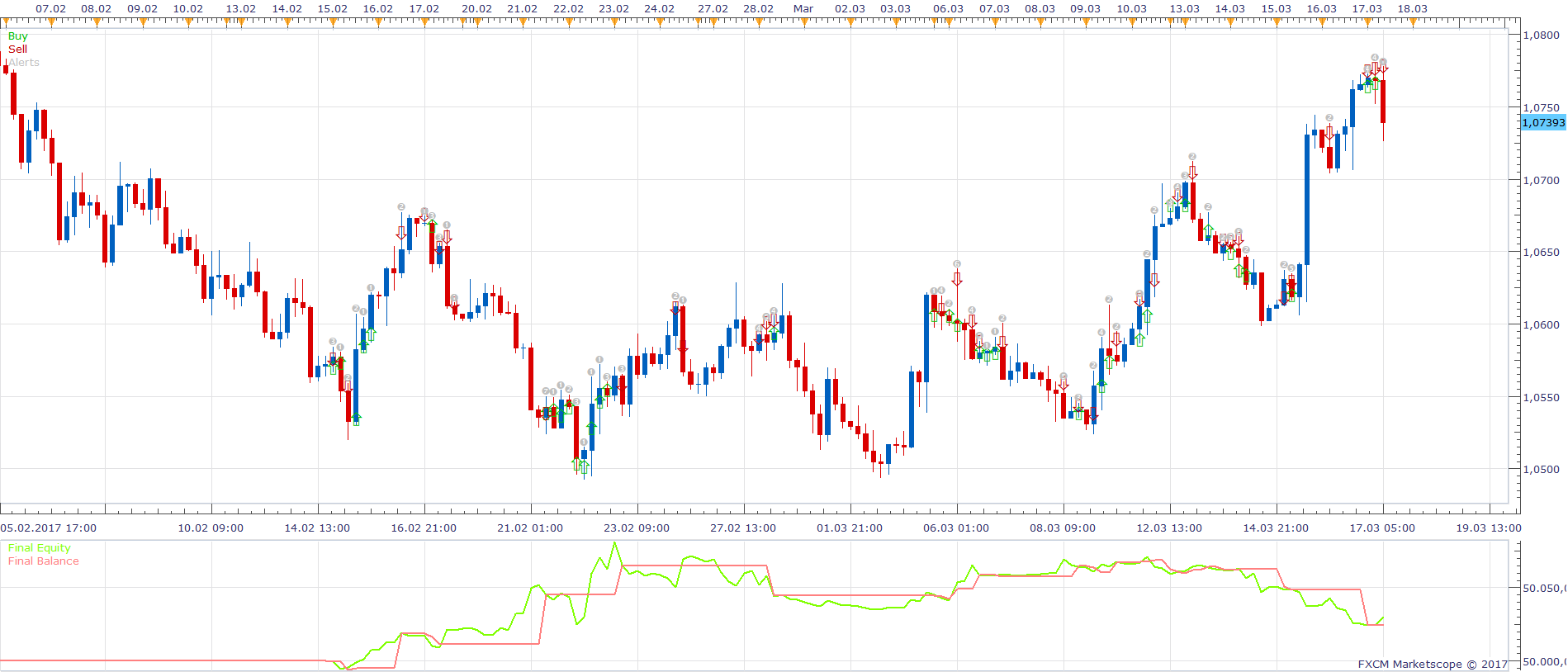This screenshot has width=1568, height=672.
Task: Toggle the Alerts legend entry
Action: point(23,63)
